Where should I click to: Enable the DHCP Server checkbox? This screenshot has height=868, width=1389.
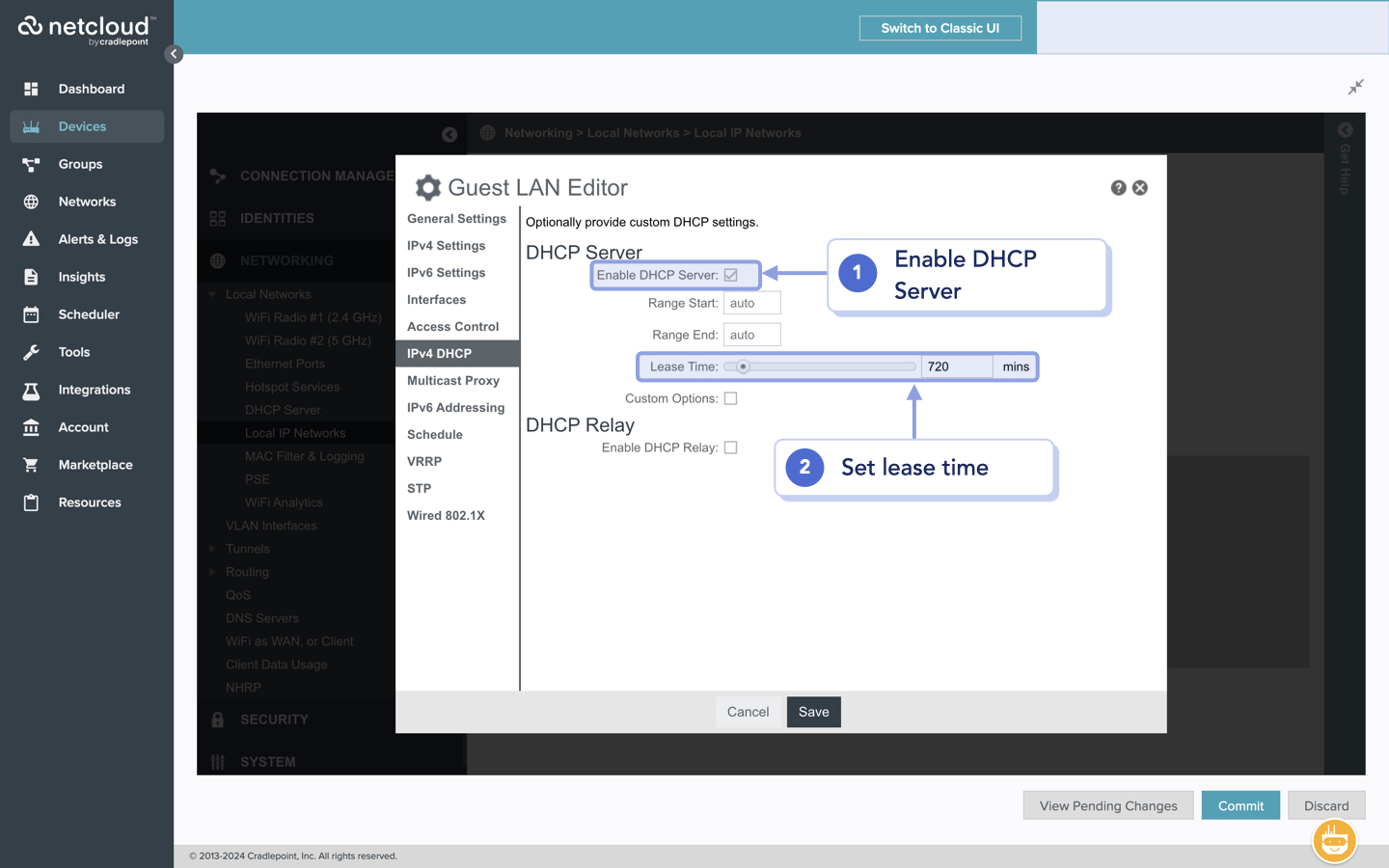coord(730,274)
